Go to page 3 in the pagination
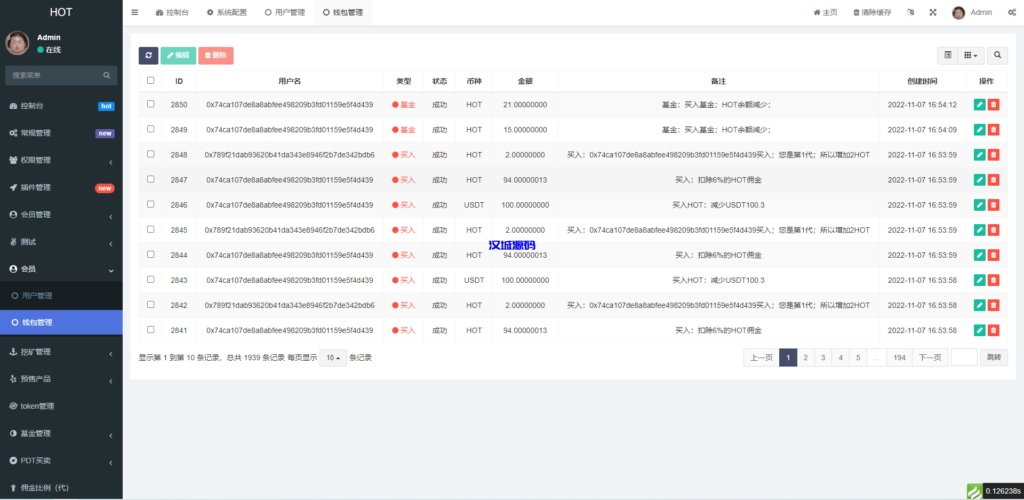 click(823, 357)
